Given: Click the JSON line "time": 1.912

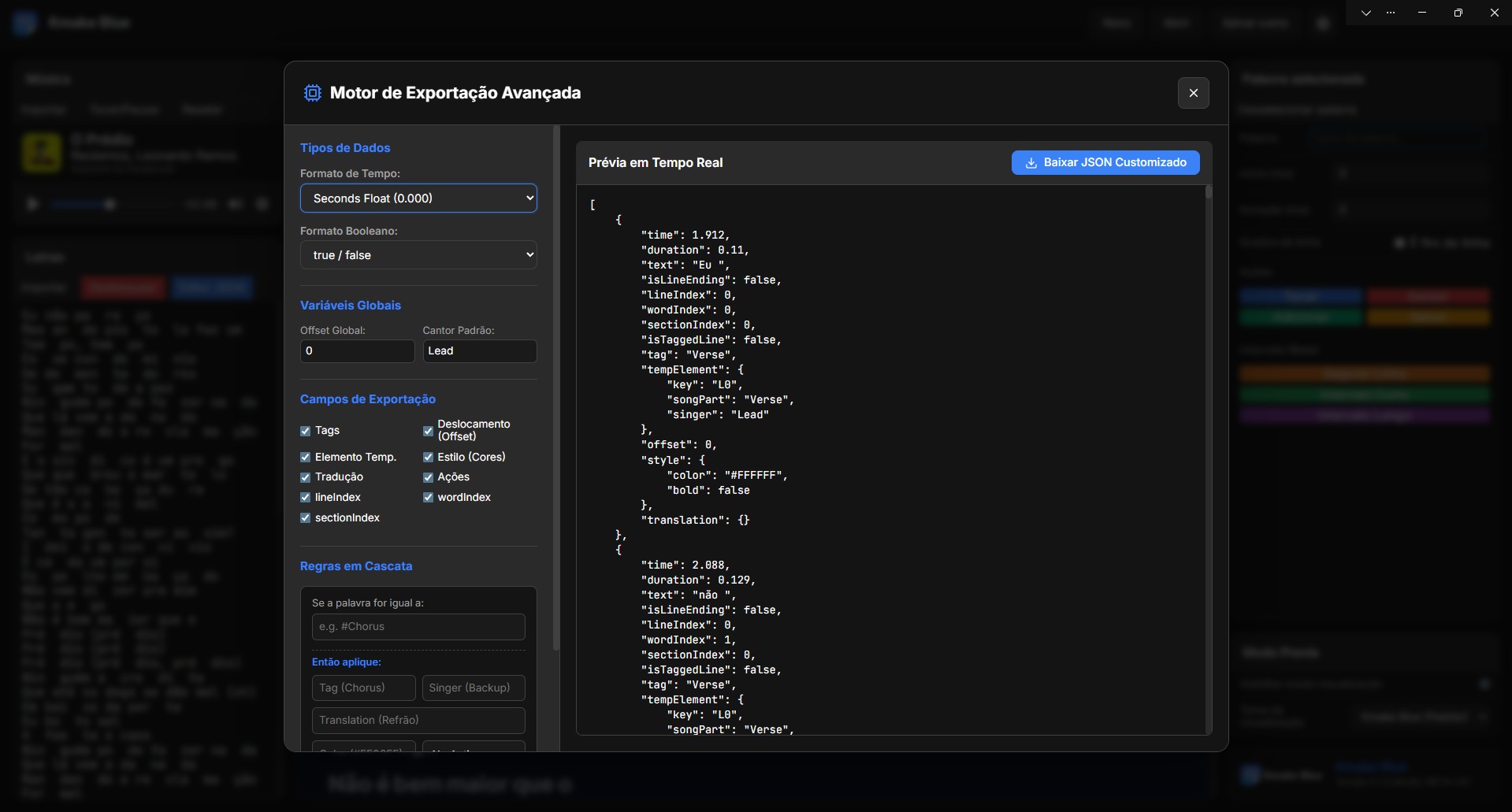Looking at the screenshot, I should tap(685, 235).
